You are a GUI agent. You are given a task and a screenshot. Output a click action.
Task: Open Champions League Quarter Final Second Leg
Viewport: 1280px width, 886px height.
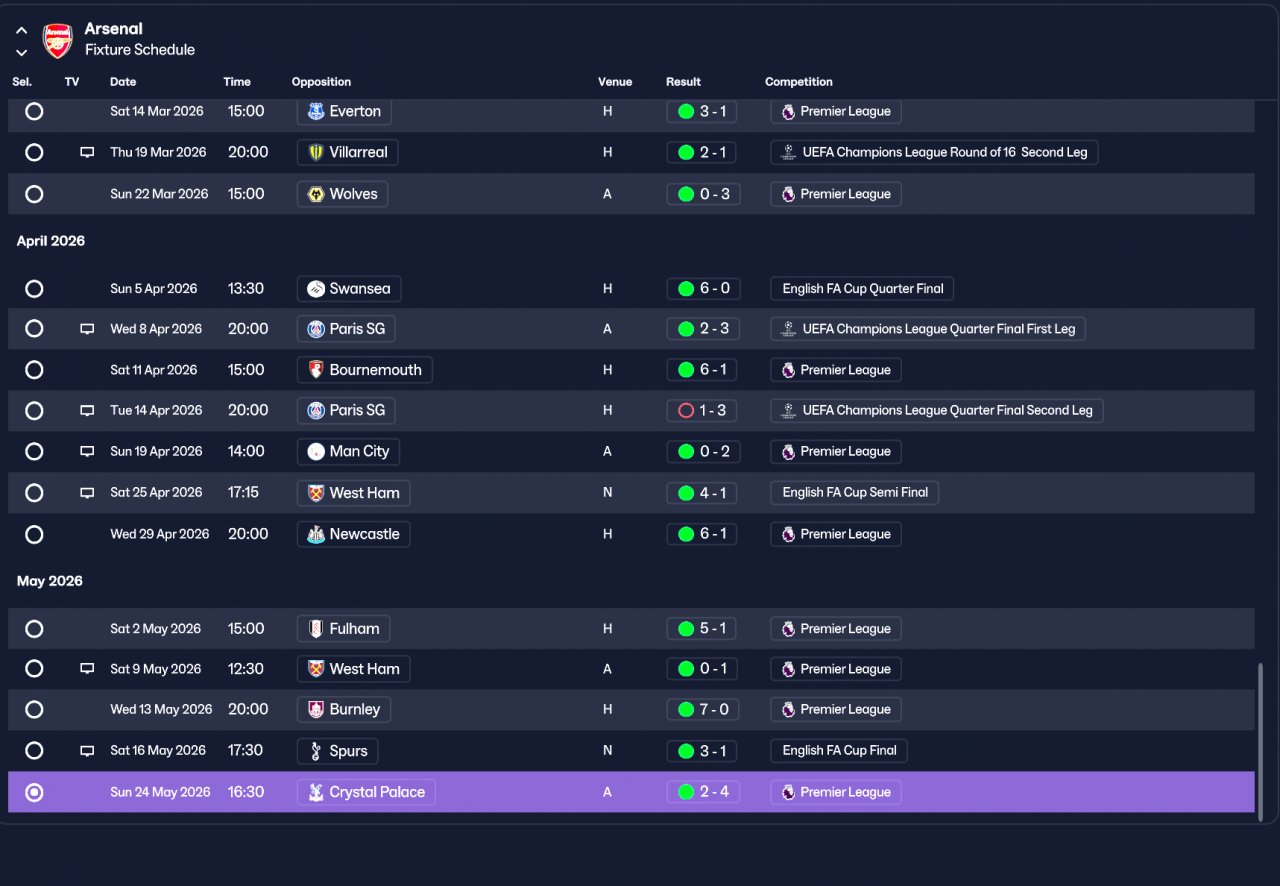point(936,410)
